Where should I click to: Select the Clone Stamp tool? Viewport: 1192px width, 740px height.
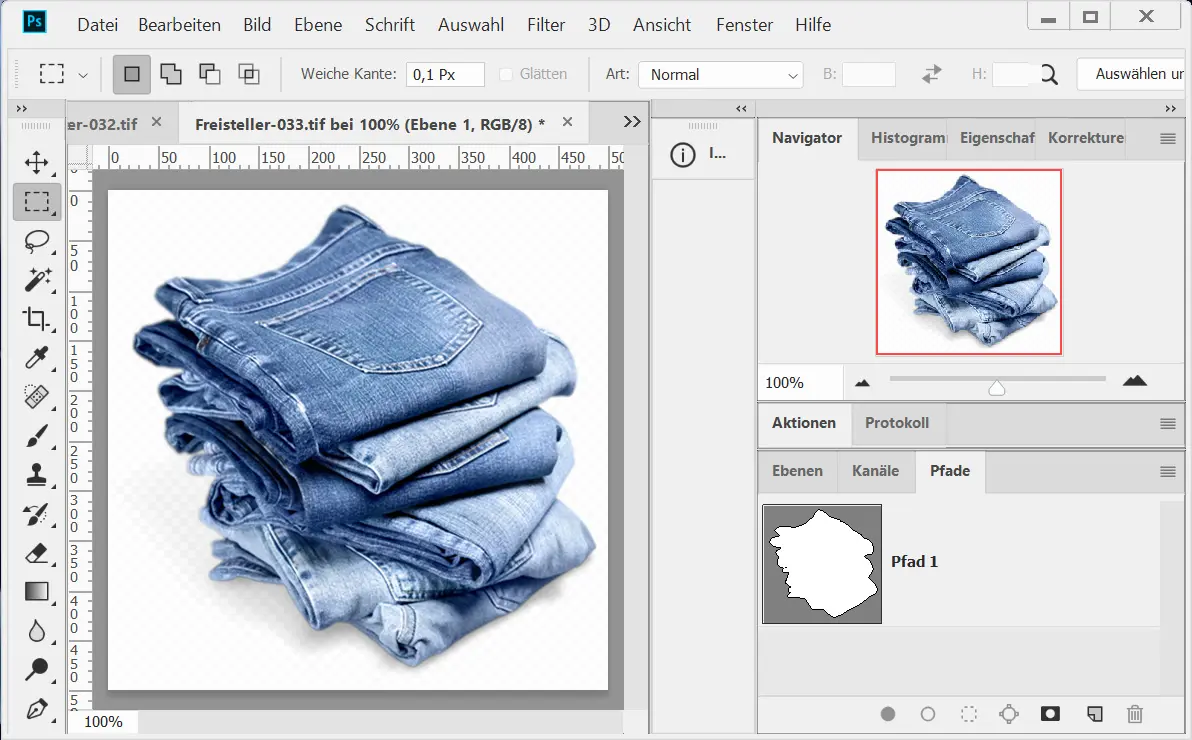coord(37,474)
